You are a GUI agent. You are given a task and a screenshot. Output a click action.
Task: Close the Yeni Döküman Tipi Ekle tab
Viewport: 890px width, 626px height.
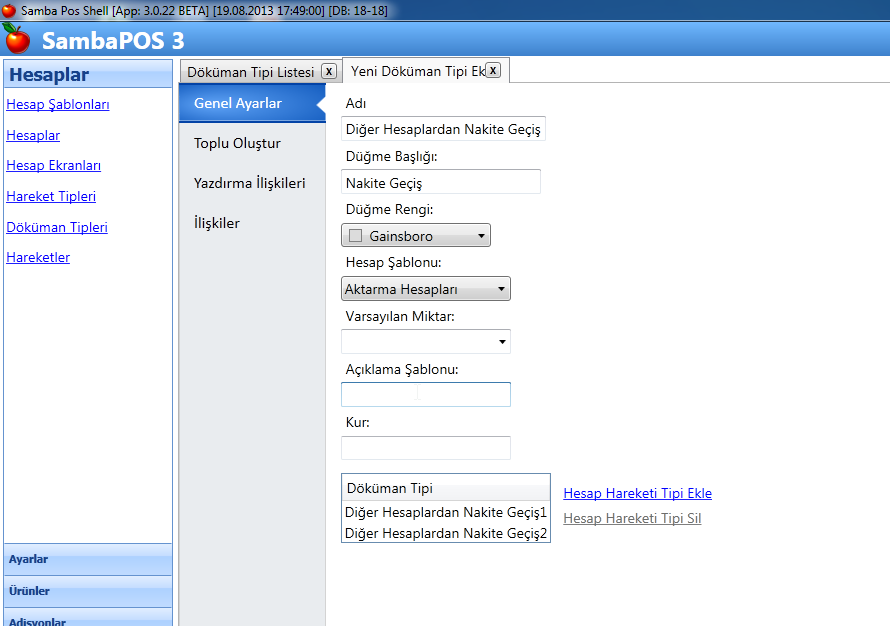491,71
